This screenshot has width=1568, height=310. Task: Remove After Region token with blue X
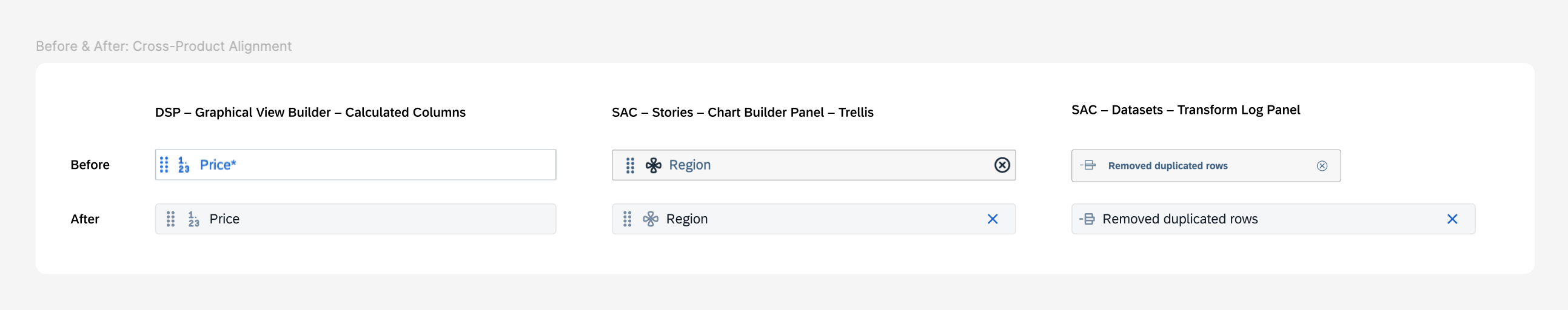(992, 219)
